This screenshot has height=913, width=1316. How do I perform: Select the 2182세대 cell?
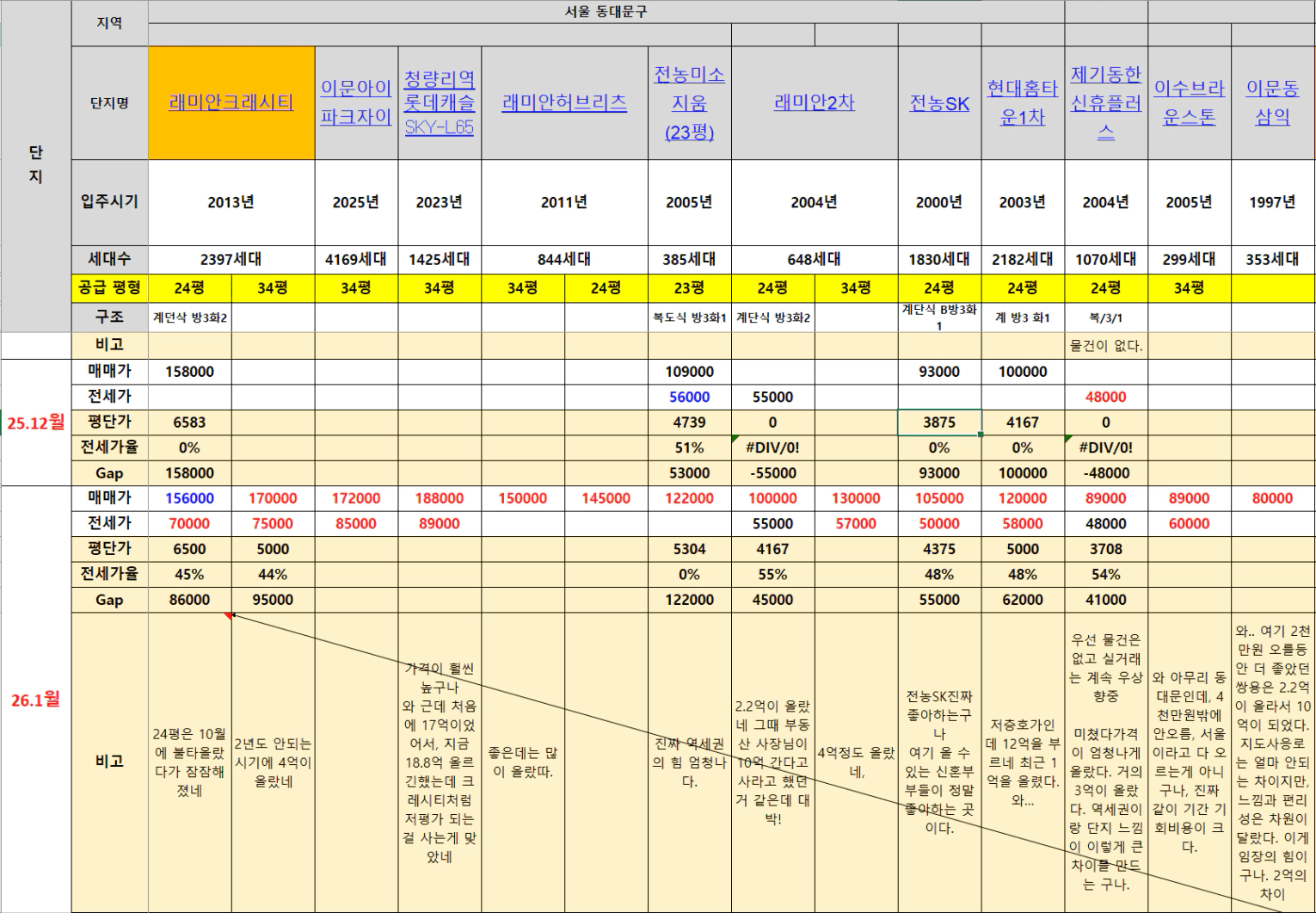(x=1023, y=259)
